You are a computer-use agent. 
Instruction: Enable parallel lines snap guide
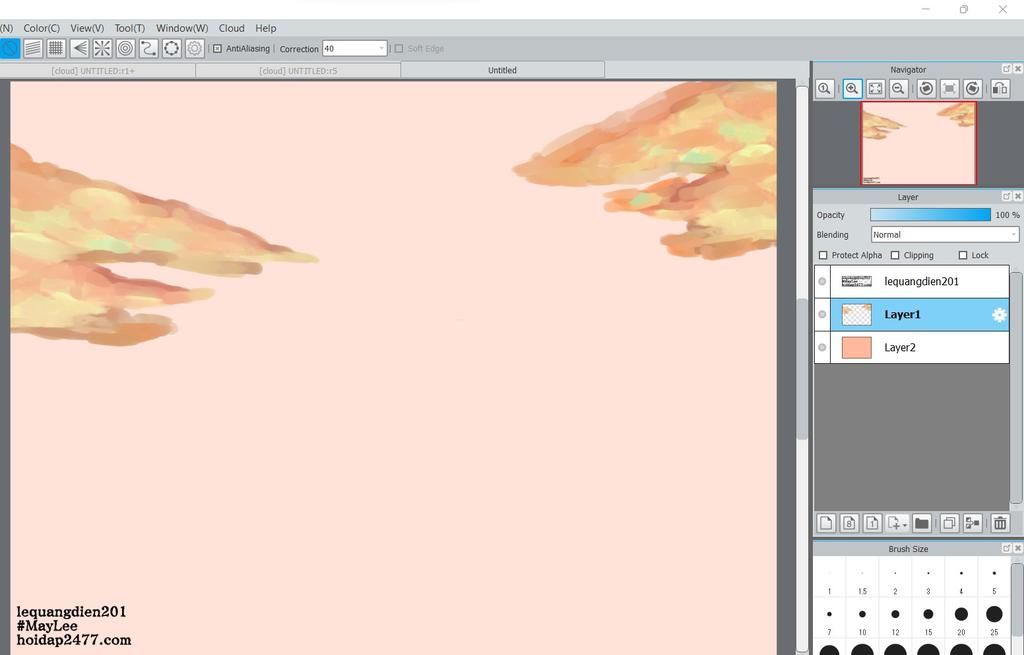coord(33,48)
